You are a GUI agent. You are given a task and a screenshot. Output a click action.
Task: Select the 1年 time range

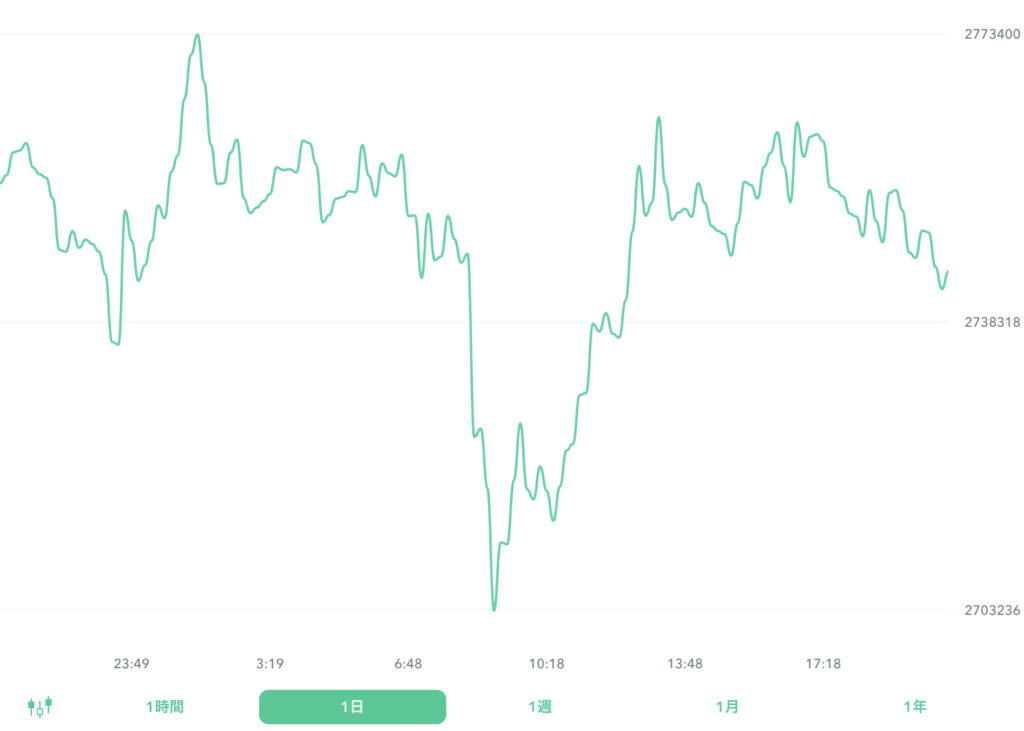tap(916, 705)
